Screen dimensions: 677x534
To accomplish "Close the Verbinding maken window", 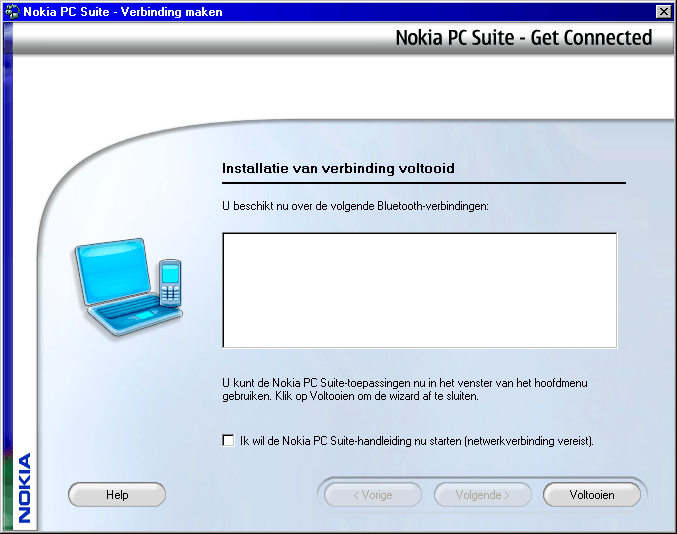I will (663, 12).
